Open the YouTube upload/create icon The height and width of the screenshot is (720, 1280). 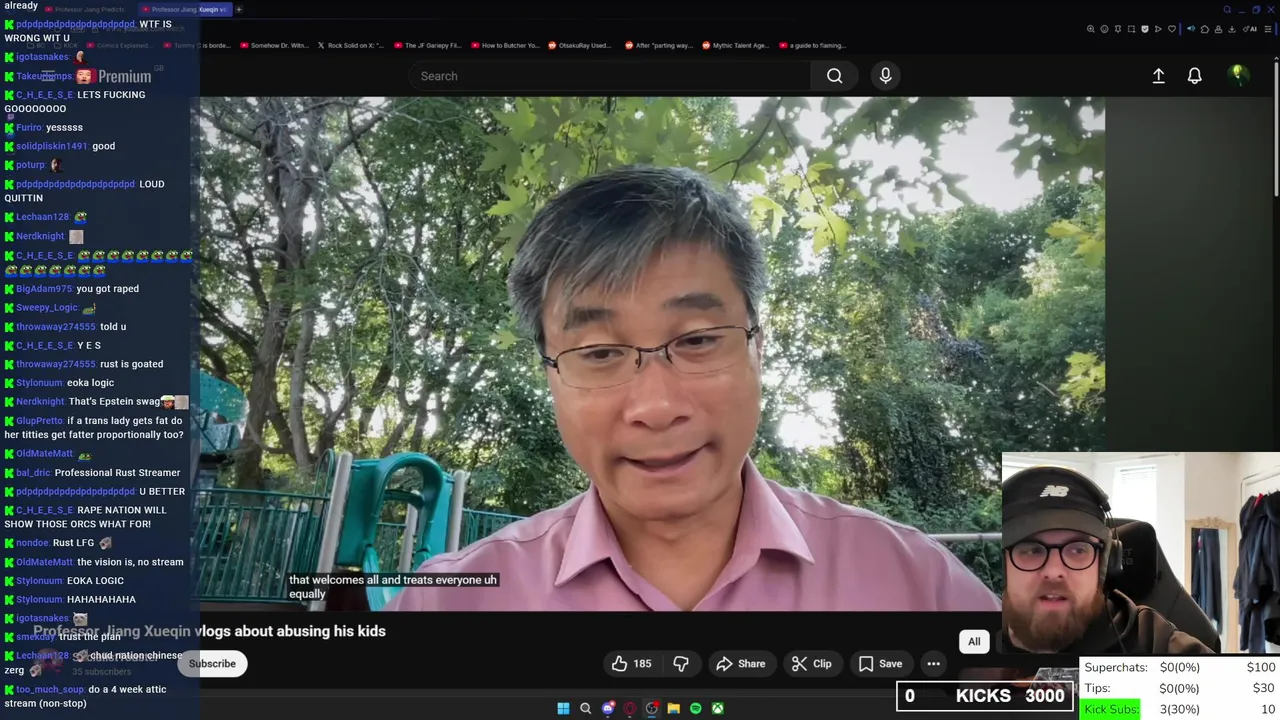[x=1158, y=76]
